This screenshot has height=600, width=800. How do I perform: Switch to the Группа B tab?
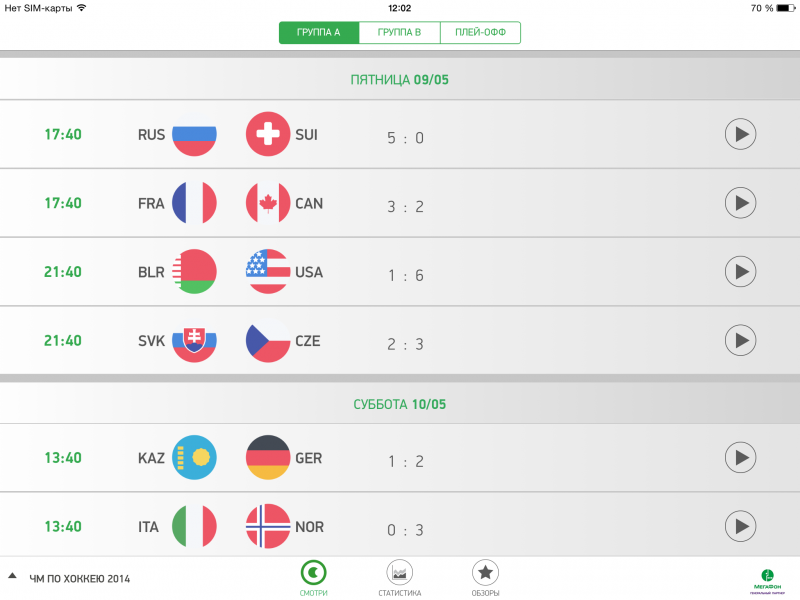click(x=399, y=33)
